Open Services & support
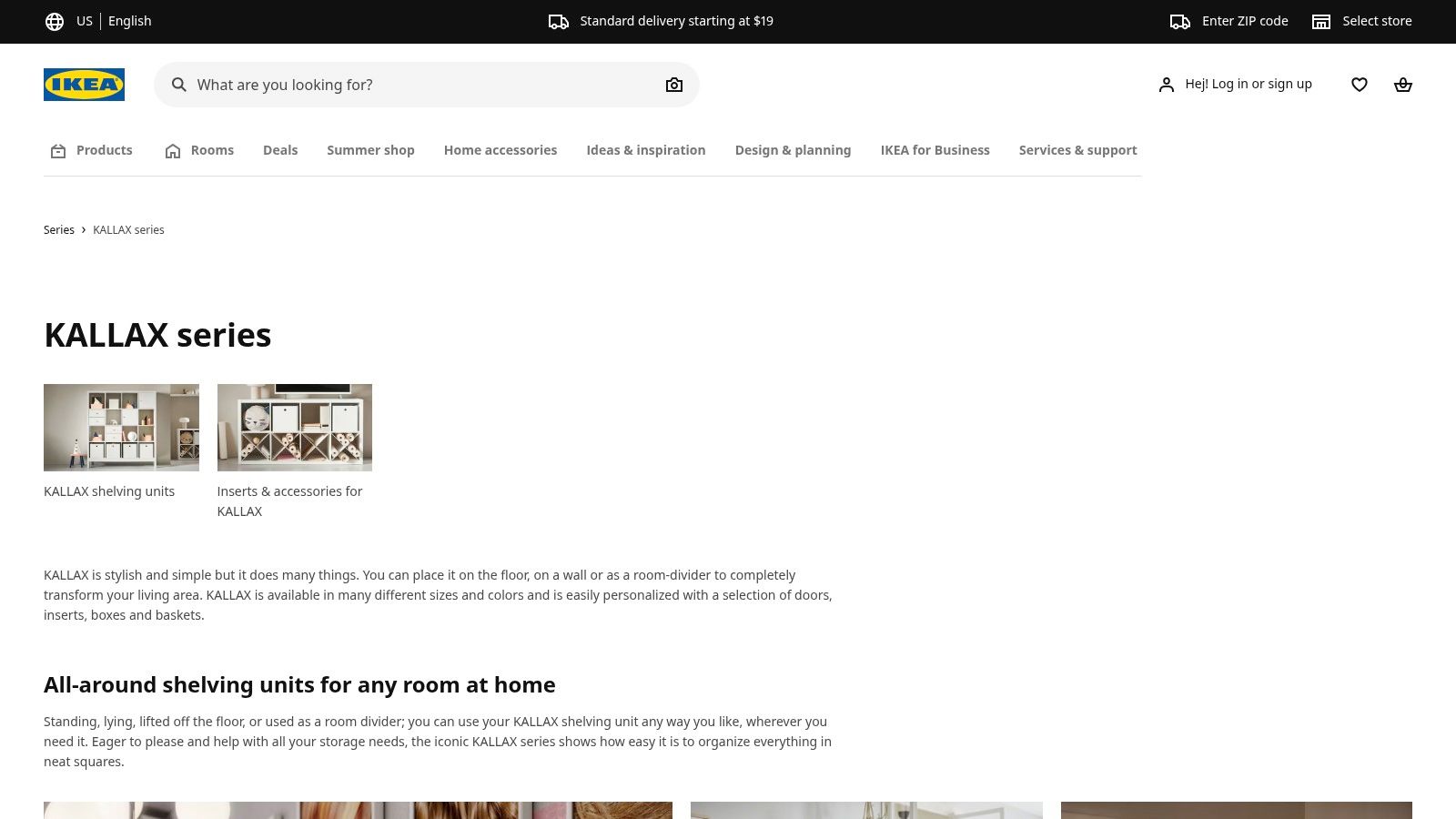 (1077, 150)
